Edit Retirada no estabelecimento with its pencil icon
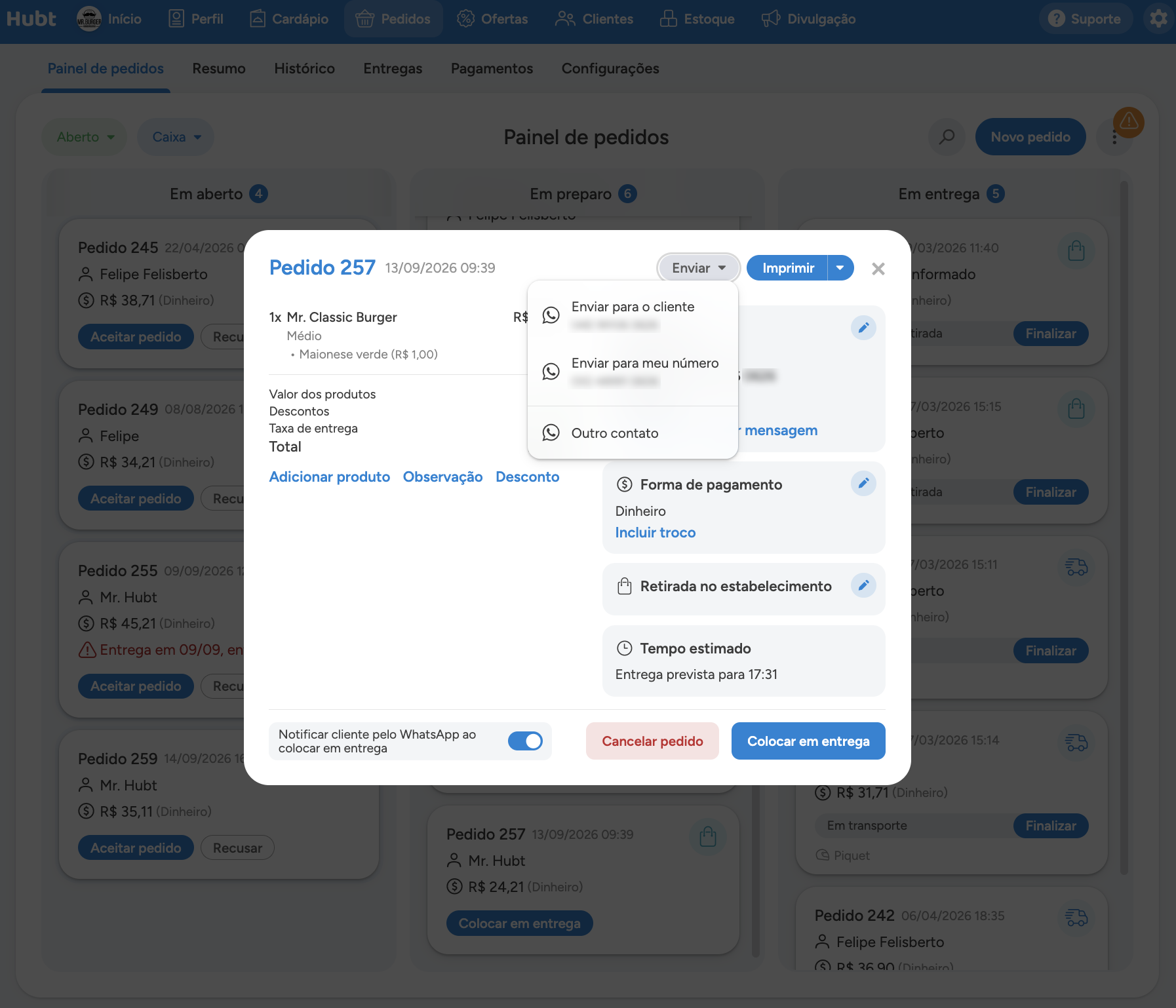This screenshot has width=1176, height=1008. tap(863, 585)
